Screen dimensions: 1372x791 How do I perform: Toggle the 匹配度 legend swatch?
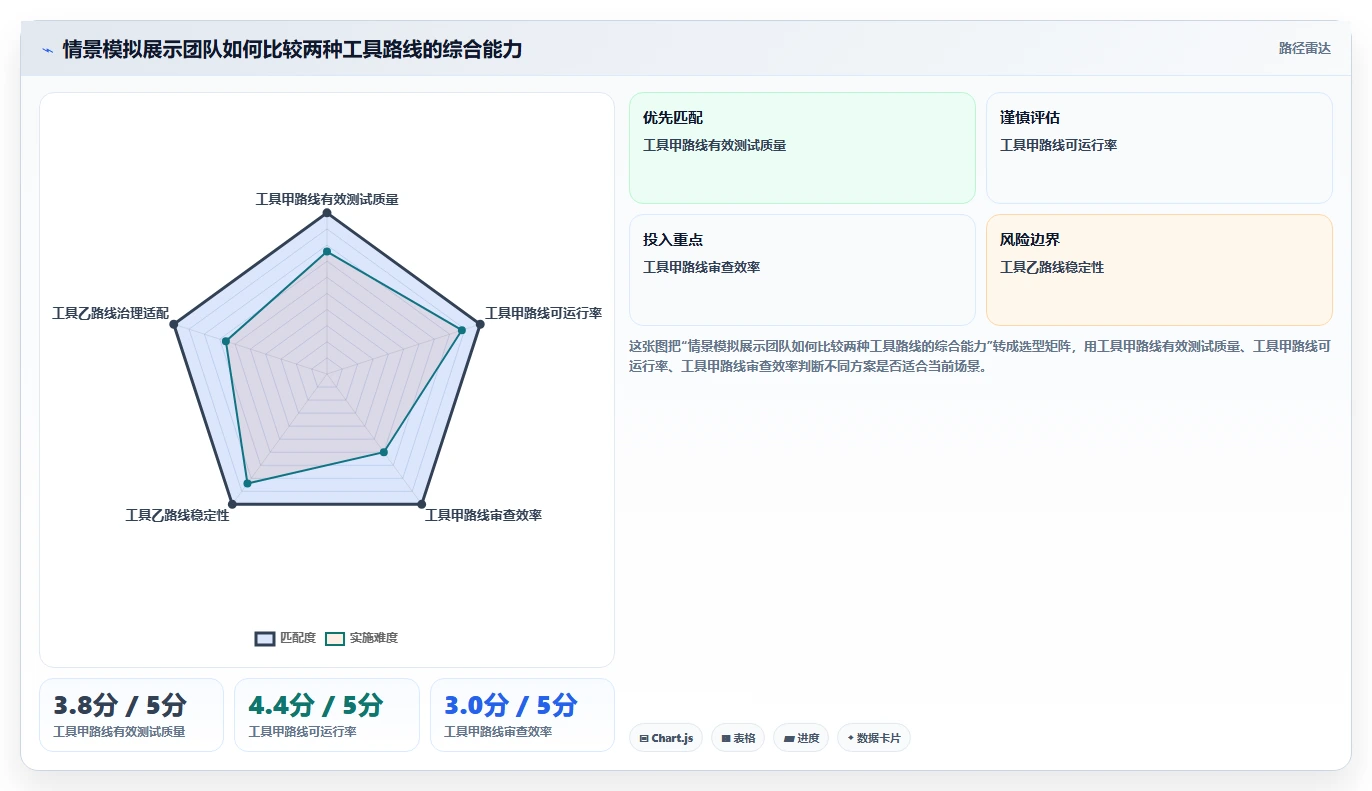pyautogui.click(x=265, y=639)
